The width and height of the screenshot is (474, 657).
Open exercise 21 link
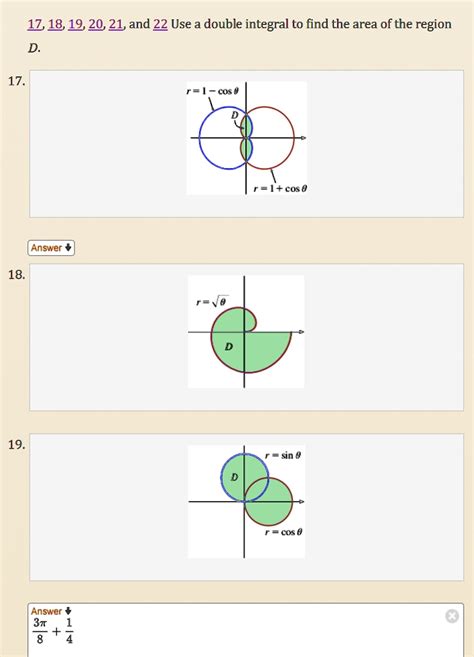(116, 25)
